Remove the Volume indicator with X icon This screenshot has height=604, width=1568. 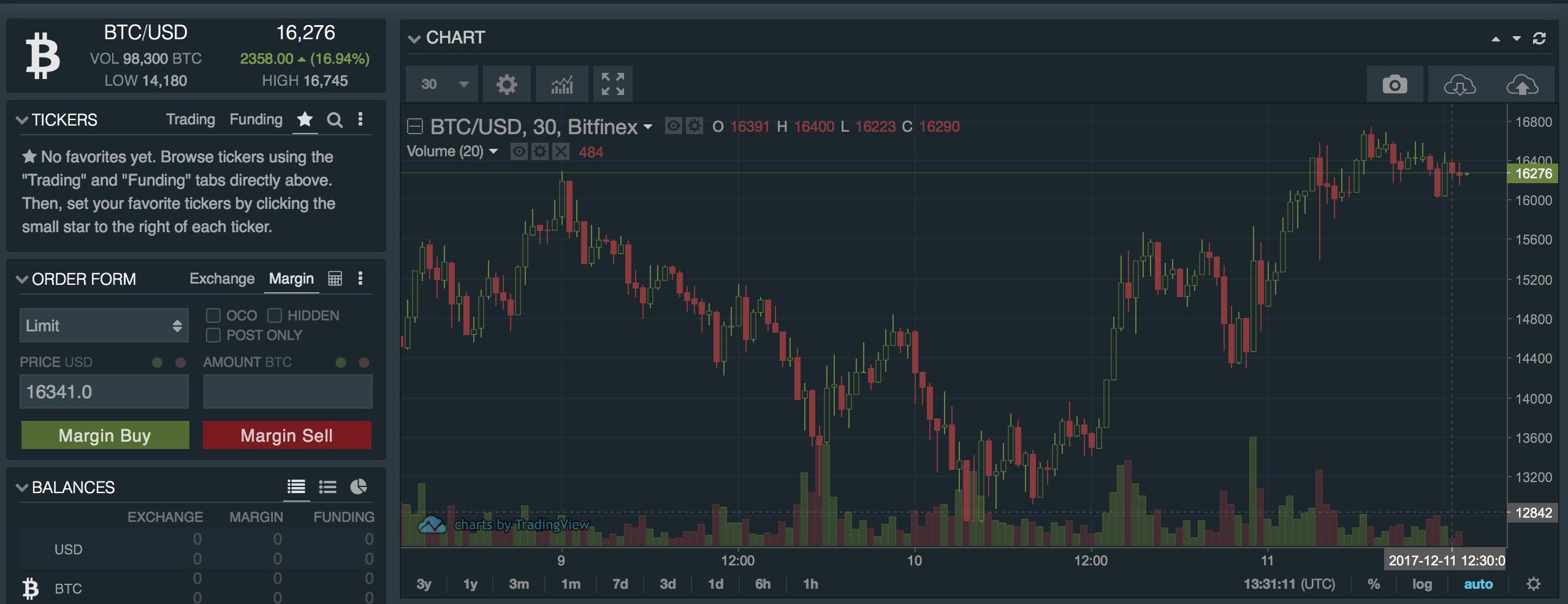coord(560,151)
